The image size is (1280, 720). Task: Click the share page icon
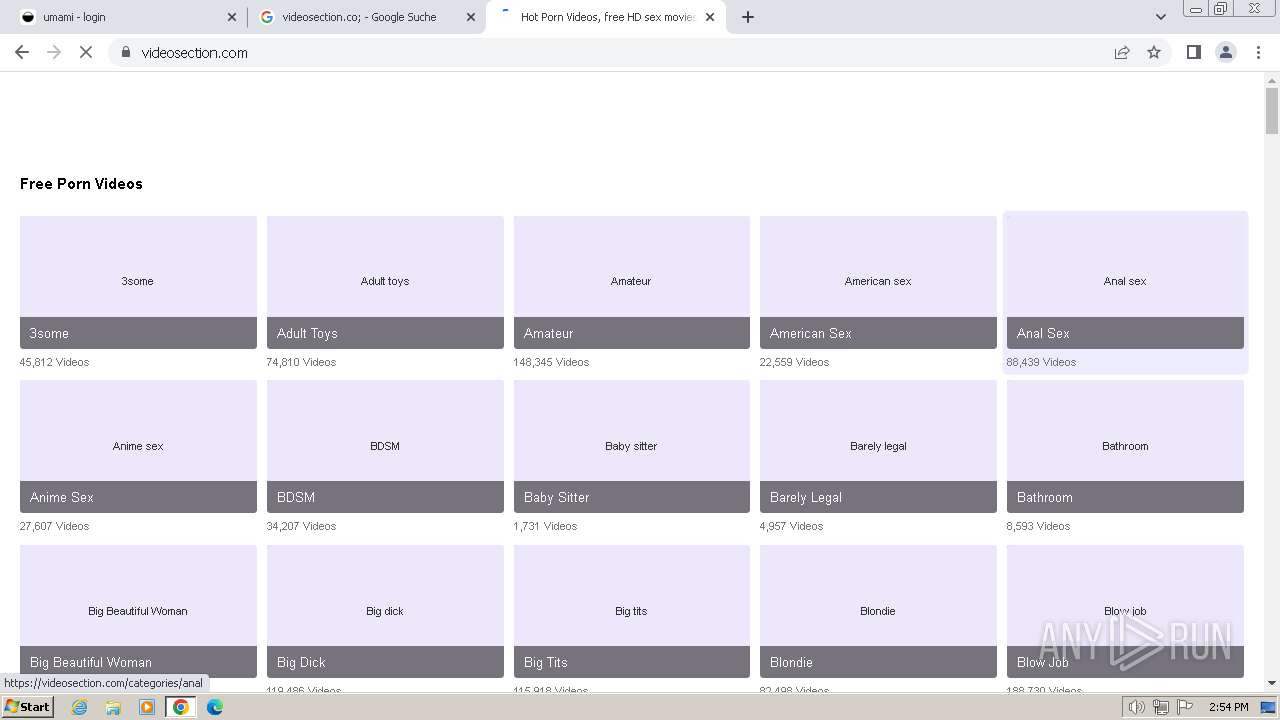(x=1122, y=52)
